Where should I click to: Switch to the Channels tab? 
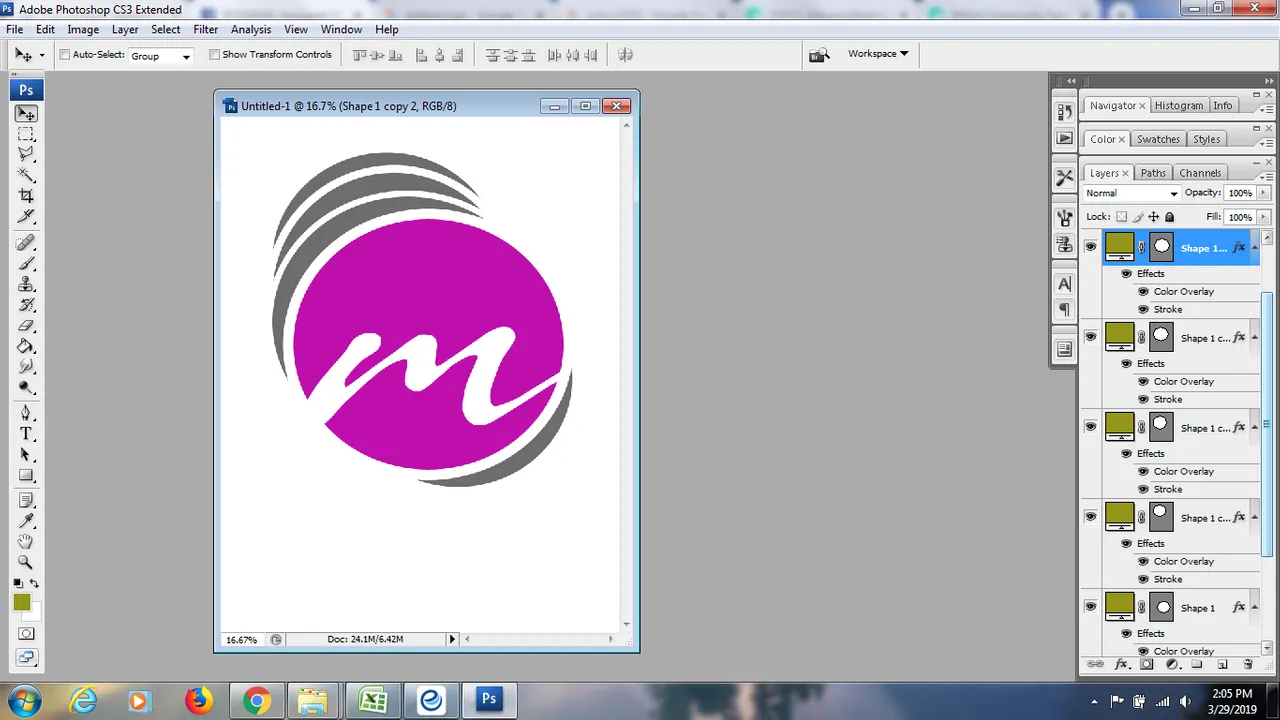[x=1200, y=173]
